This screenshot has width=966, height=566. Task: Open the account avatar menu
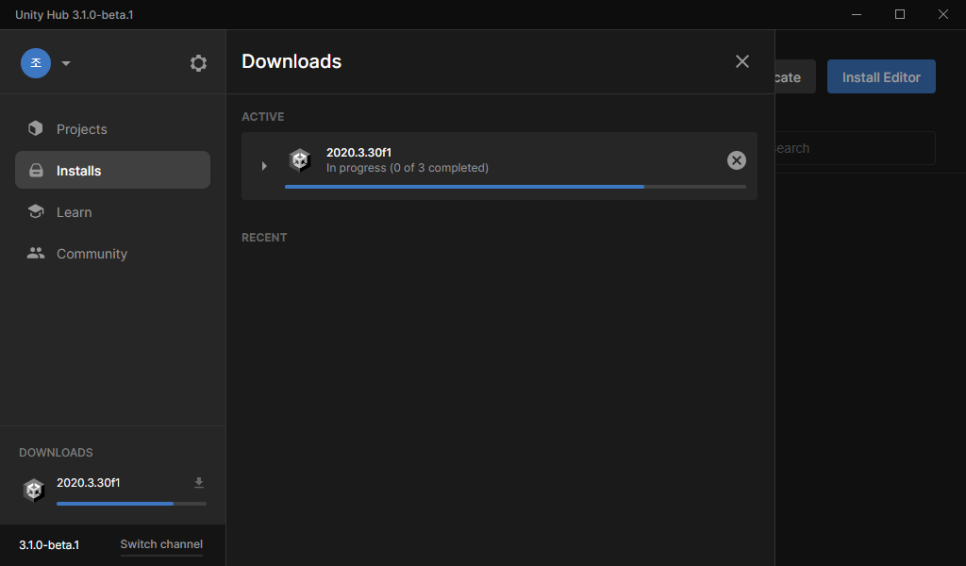(36, 63)
